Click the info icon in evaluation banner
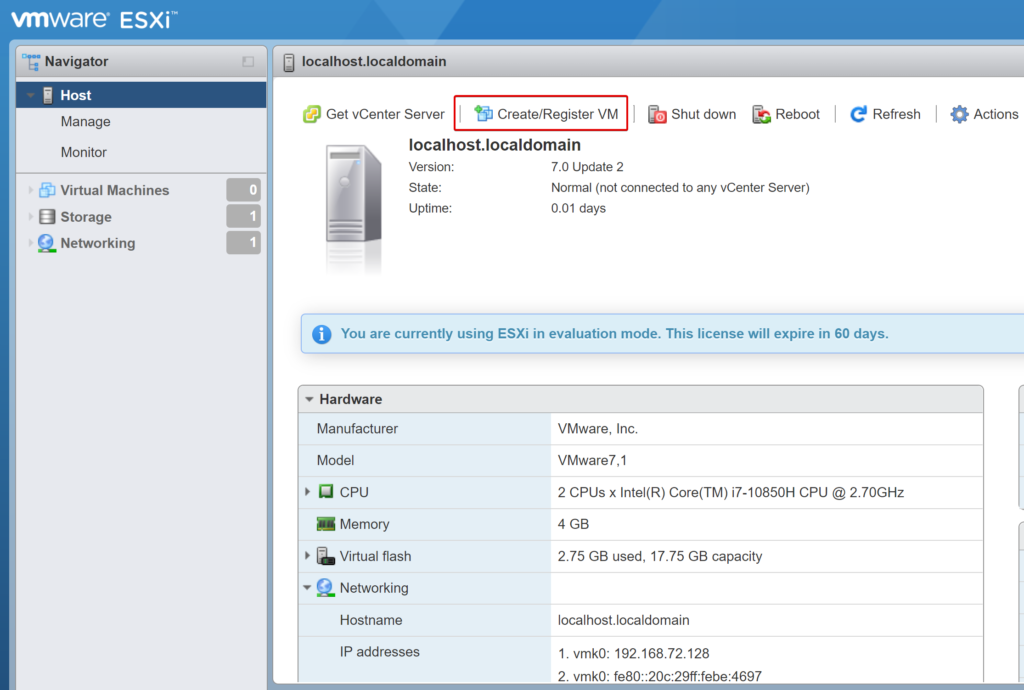Viewport: 1024px width, 690px height. [x=321, y=334]
